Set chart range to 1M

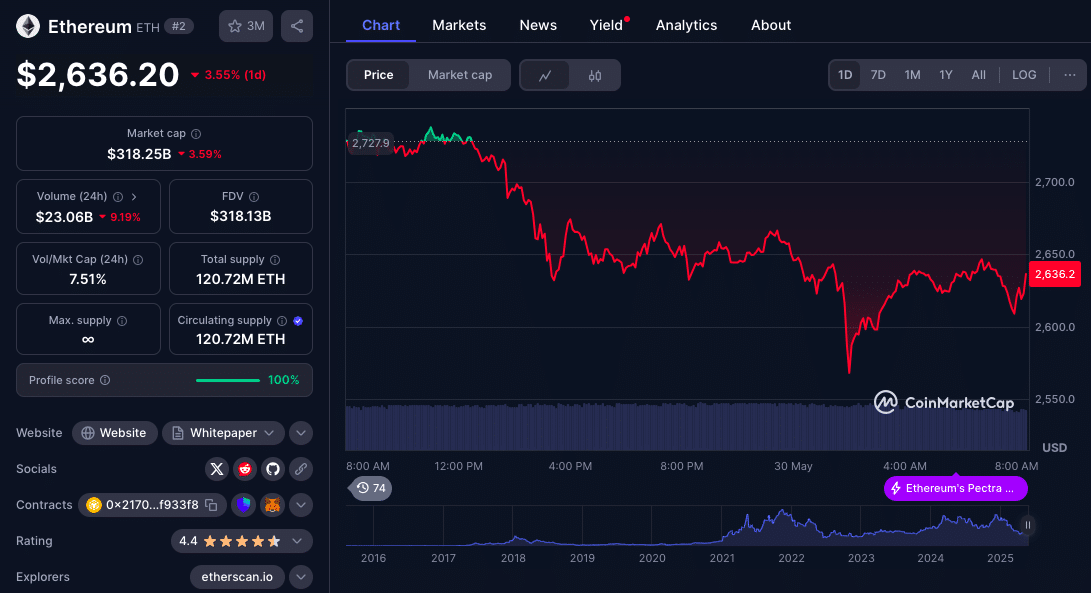(912, 75)
